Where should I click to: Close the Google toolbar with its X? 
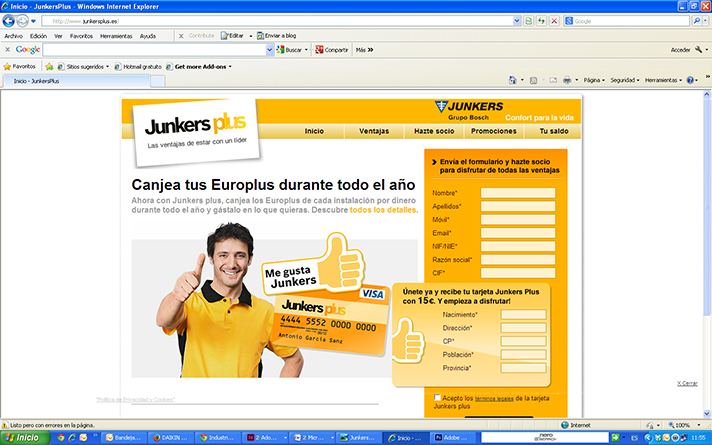pyautogui.click(x=7, y=49)
